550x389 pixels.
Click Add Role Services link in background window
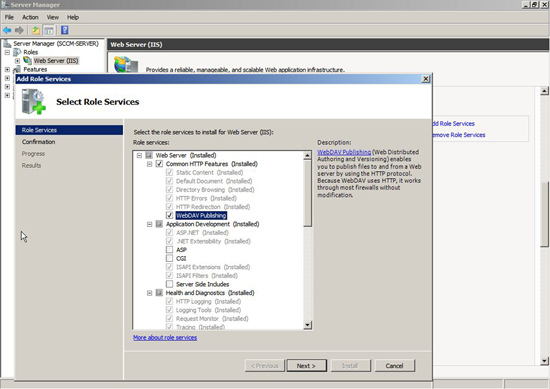point(453,123)
